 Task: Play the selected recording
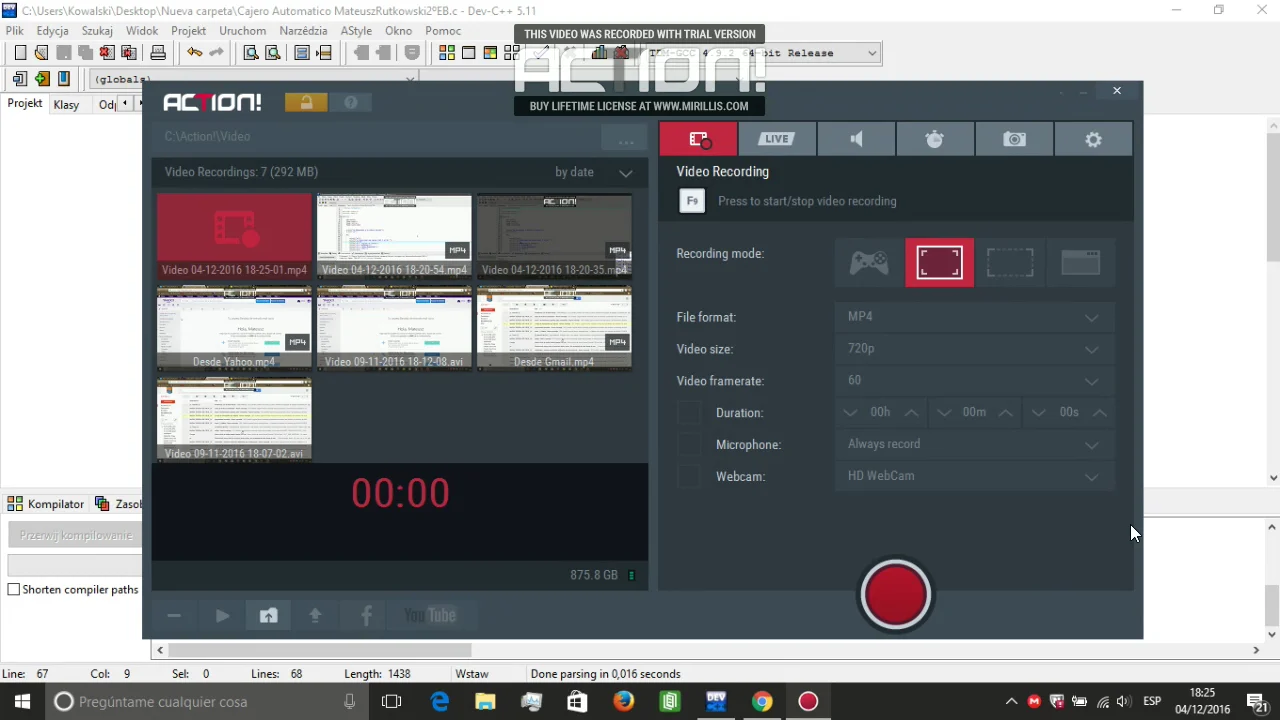click(222, 616)
